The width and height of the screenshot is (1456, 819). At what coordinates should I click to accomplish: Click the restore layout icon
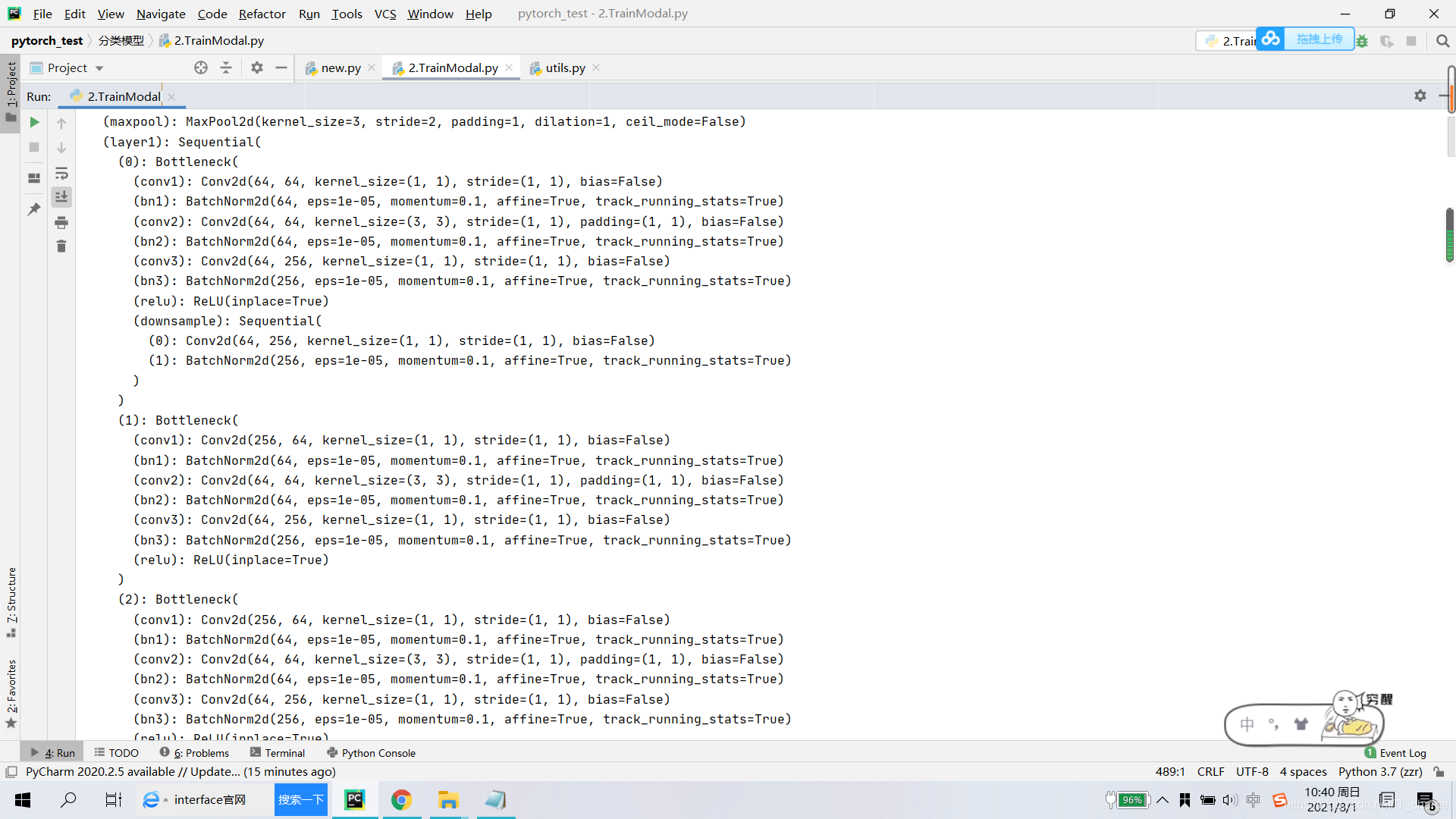click(x=34, y=178)
